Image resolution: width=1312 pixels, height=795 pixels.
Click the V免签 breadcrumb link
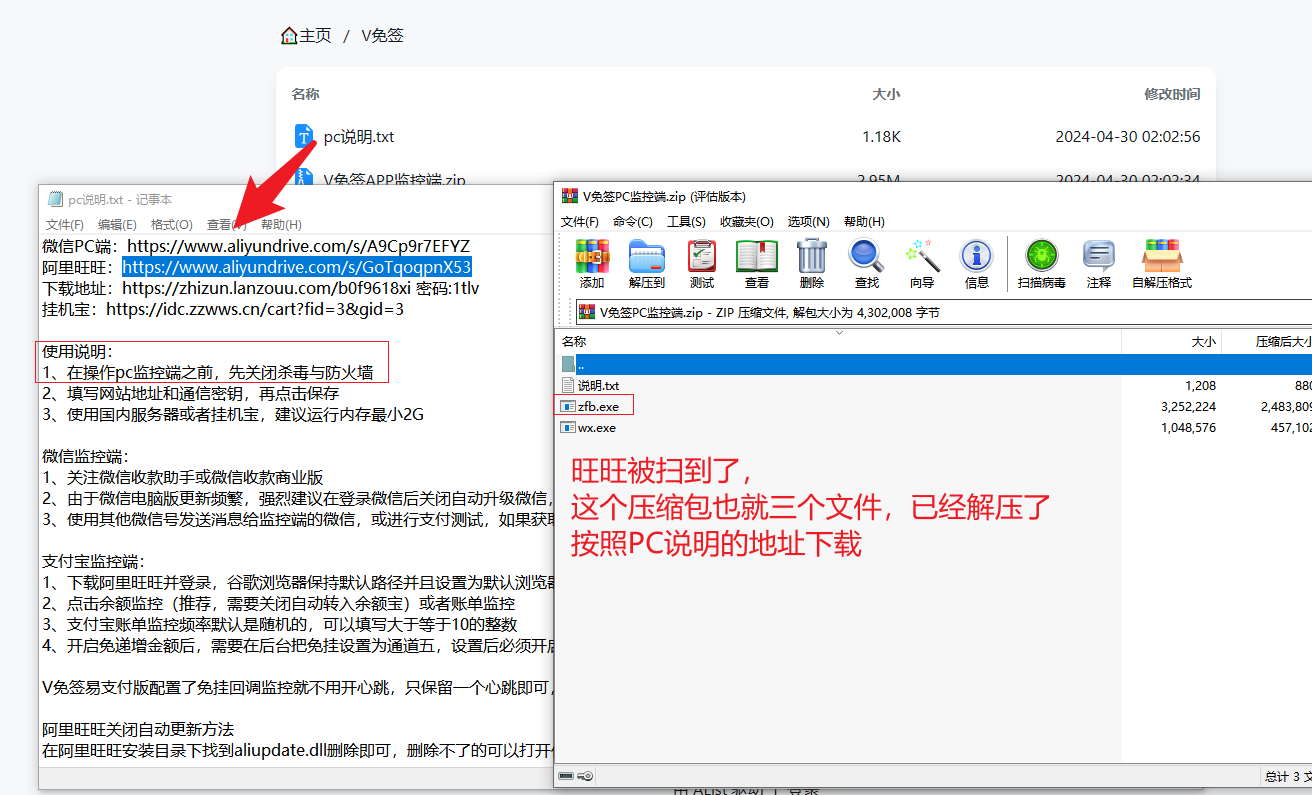(383, 36)
